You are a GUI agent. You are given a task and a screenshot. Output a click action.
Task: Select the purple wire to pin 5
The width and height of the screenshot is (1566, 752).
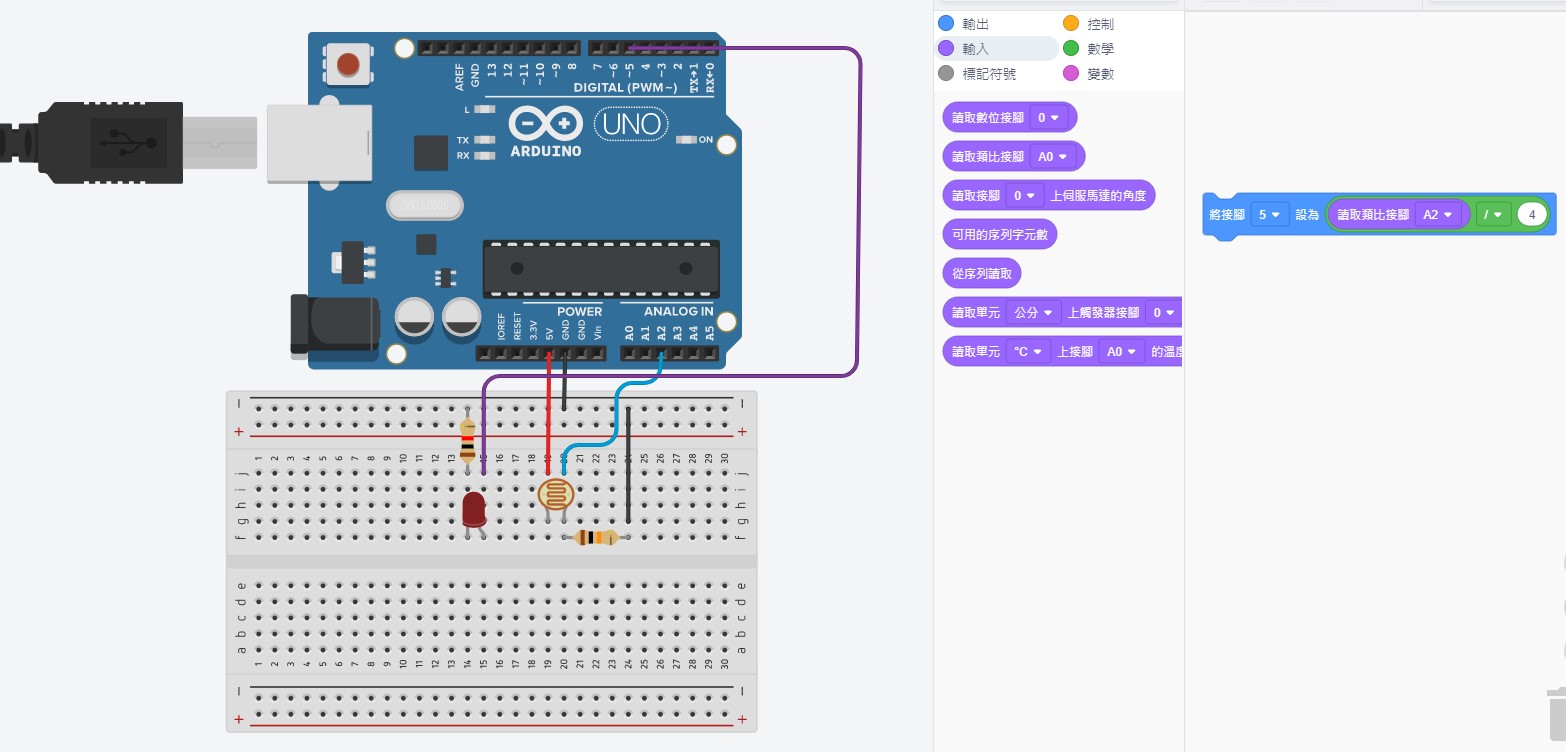(858, 200)
